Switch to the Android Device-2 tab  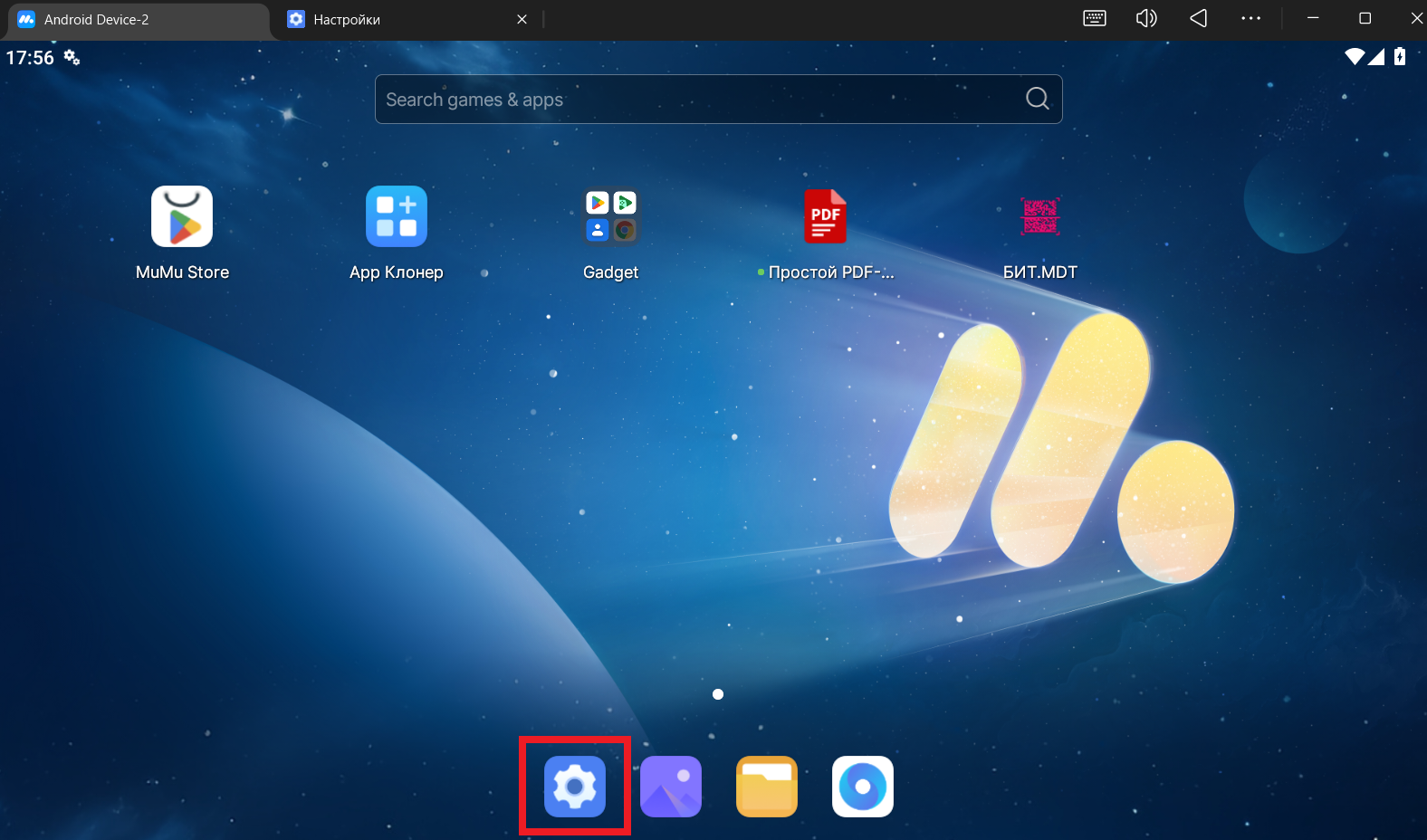pyautogui.click(x=136, y=20)
